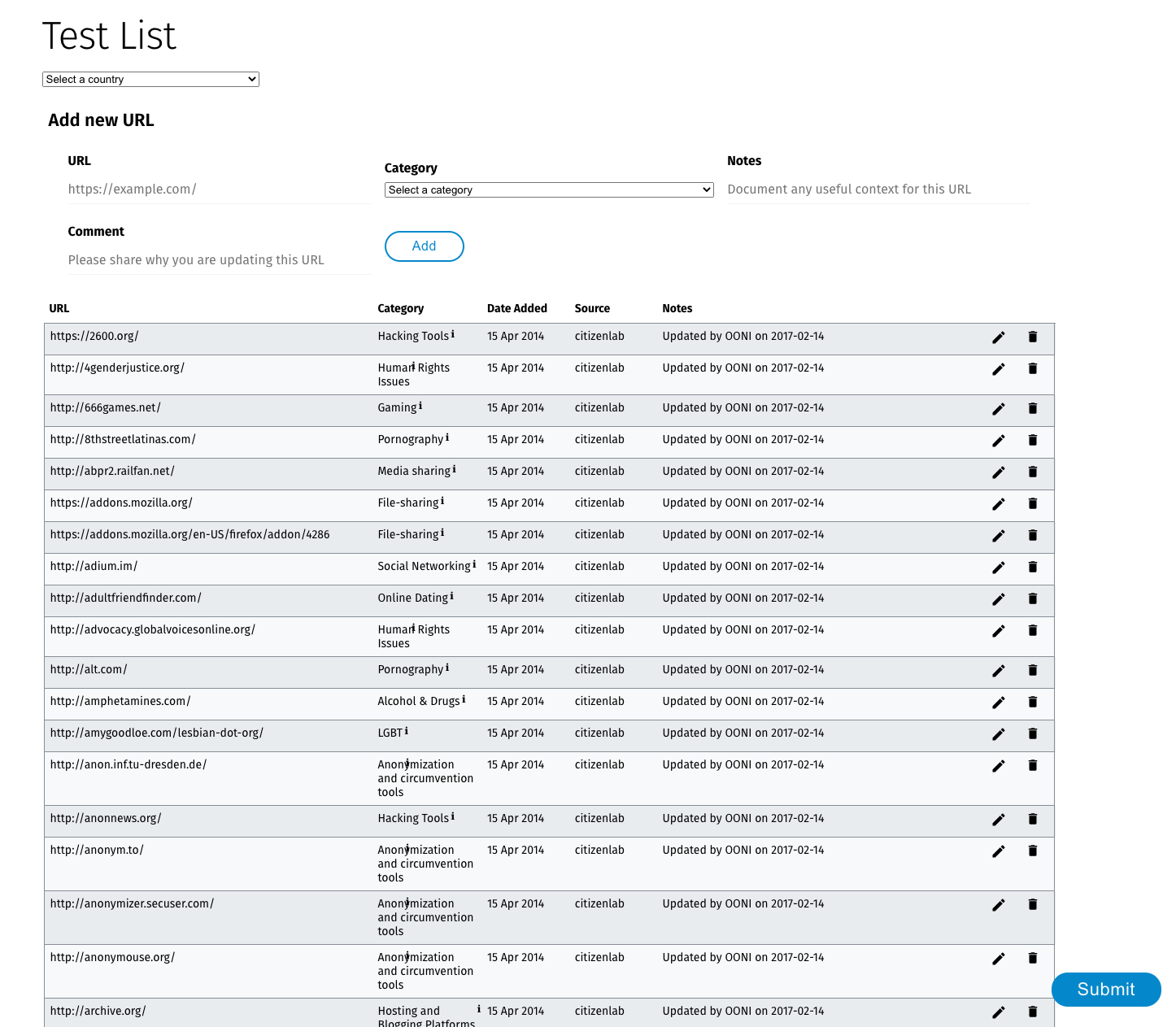Delete the http://adultfriendfinder.com/ entry

tap(1032, 598)
